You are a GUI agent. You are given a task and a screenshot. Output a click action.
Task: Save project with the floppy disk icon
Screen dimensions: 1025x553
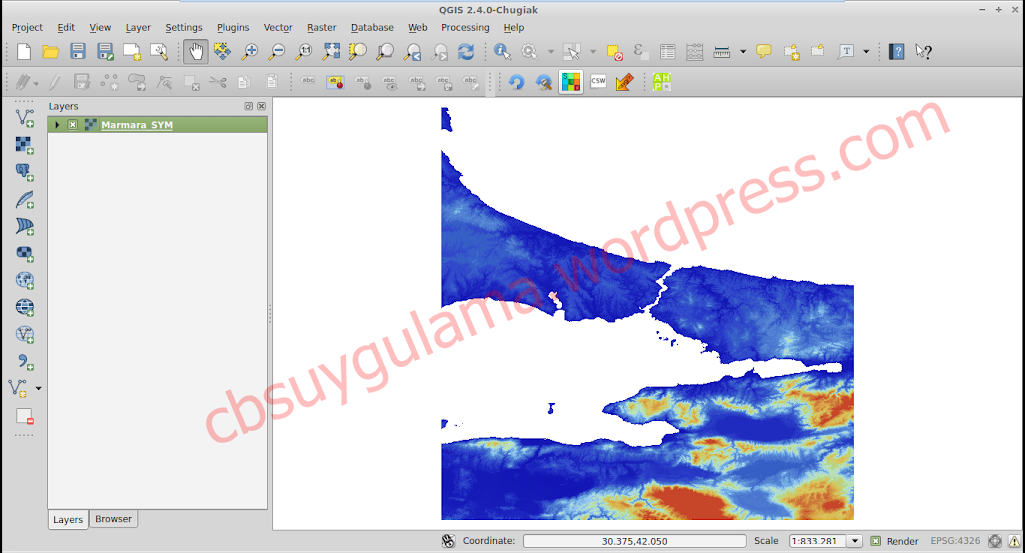pyautogui.click(x=78, y=52)
